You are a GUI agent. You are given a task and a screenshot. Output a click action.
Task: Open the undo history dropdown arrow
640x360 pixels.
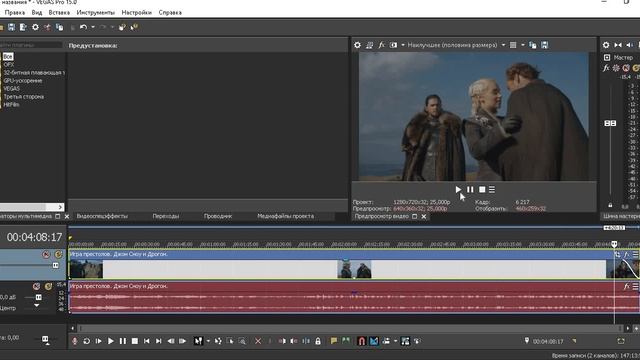coord(93,27)
